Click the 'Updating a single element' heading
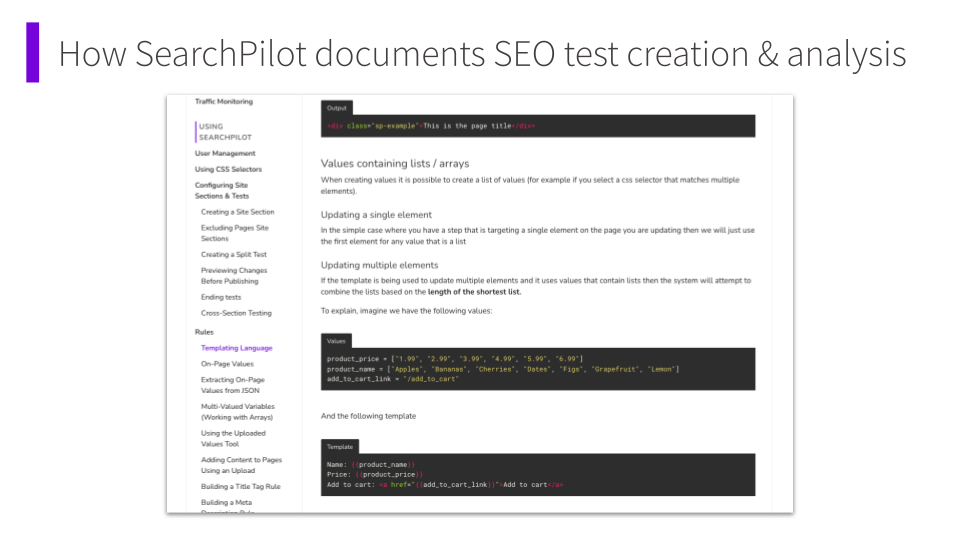Image resolution: width=960 pixels, height=540 pixels. click(376, 215)
